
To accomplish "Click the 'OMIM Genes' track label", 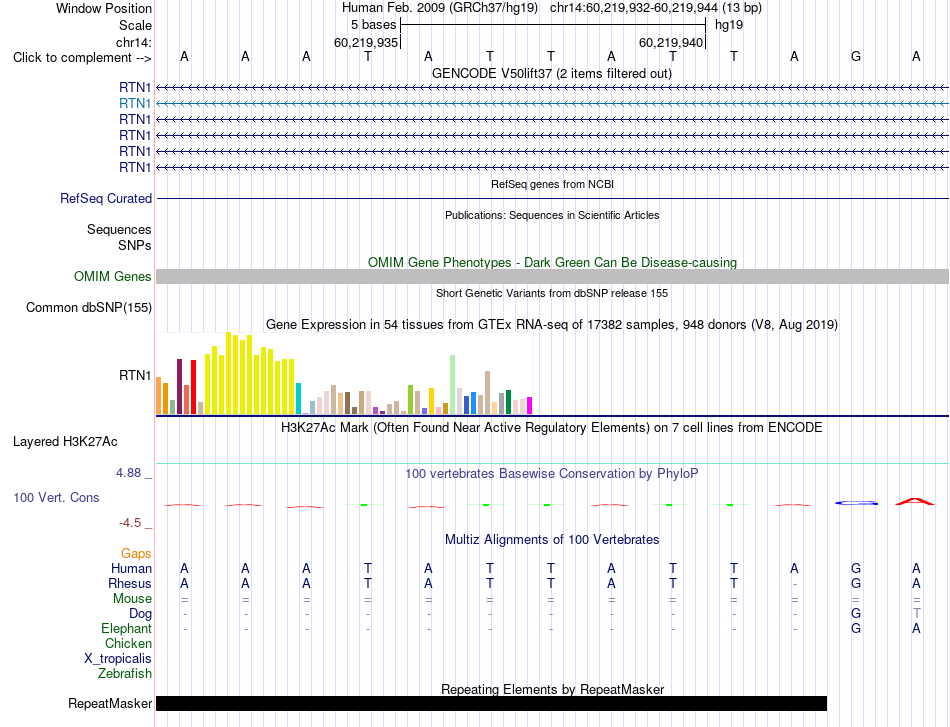I will tap(113, 277).
